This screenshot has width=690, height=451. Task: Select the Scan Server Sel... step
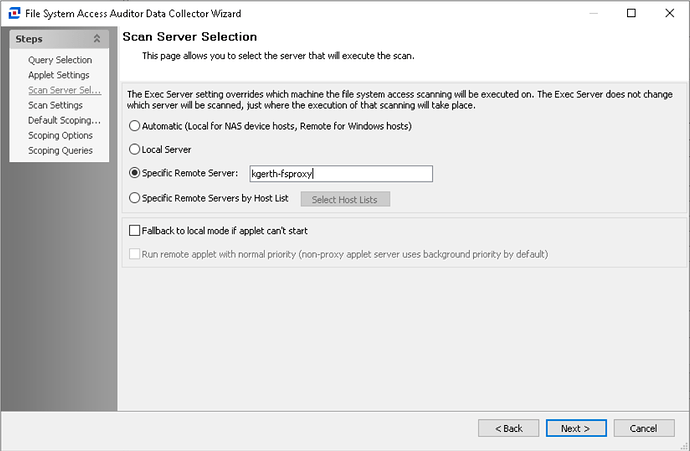pyautogui.click(x=64, y=90)
